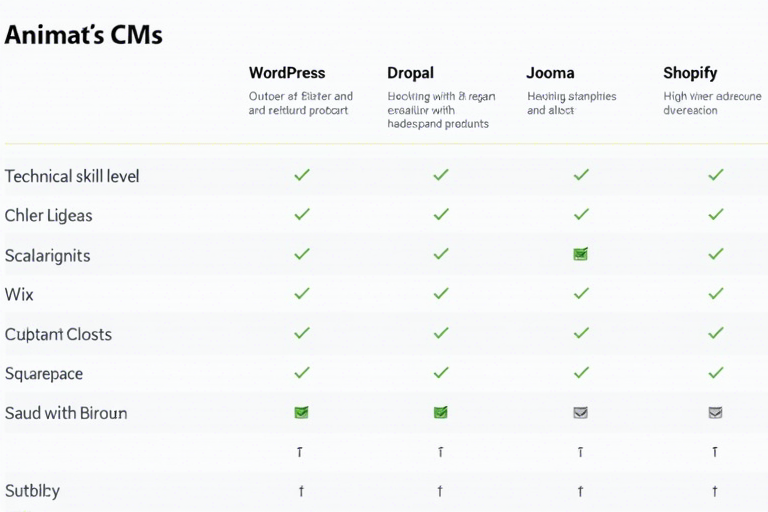Select the Shopify column header
Image resolution: width=768 pixels, height=512 pixels.
(690, 73)
